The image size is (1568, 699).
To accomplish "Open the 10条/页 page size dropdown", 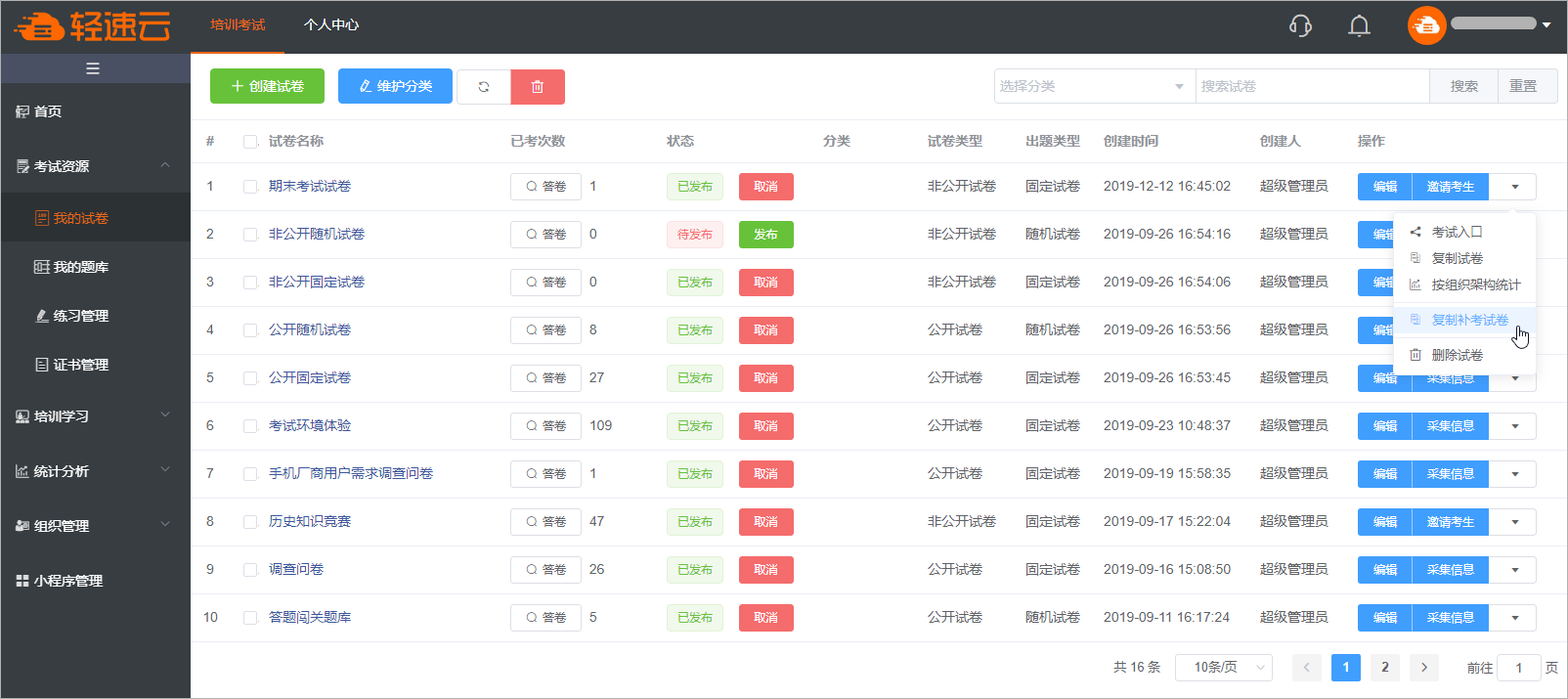I will [1223, 668].
